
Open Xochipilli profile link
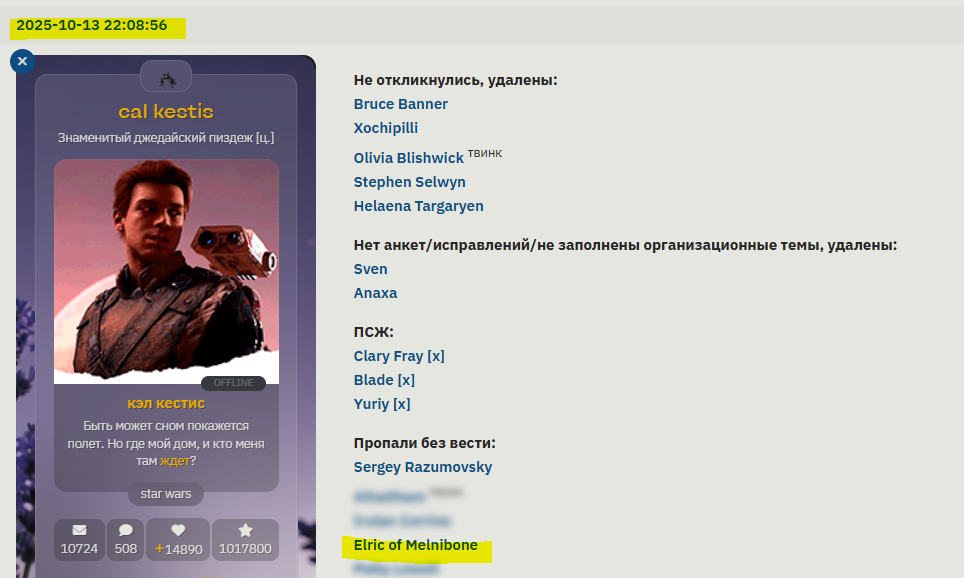(385, 128)
